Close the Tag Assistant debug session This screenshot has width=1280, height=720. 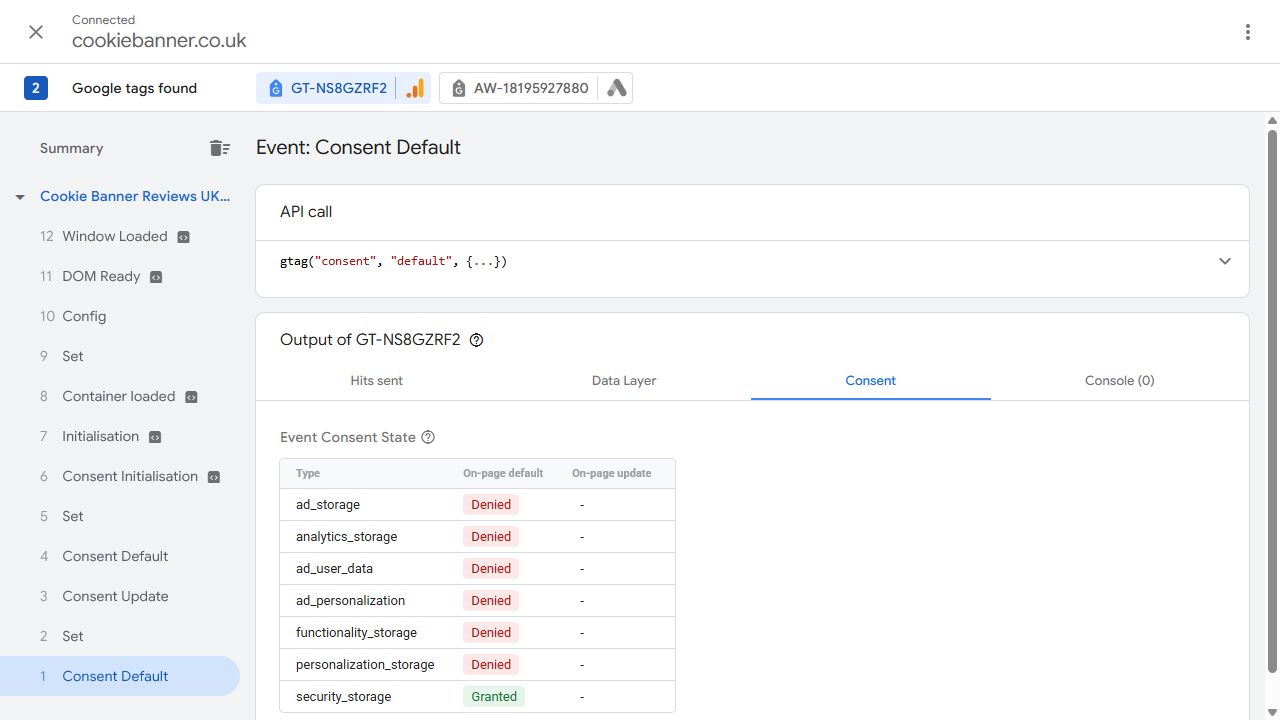point(36,32)
